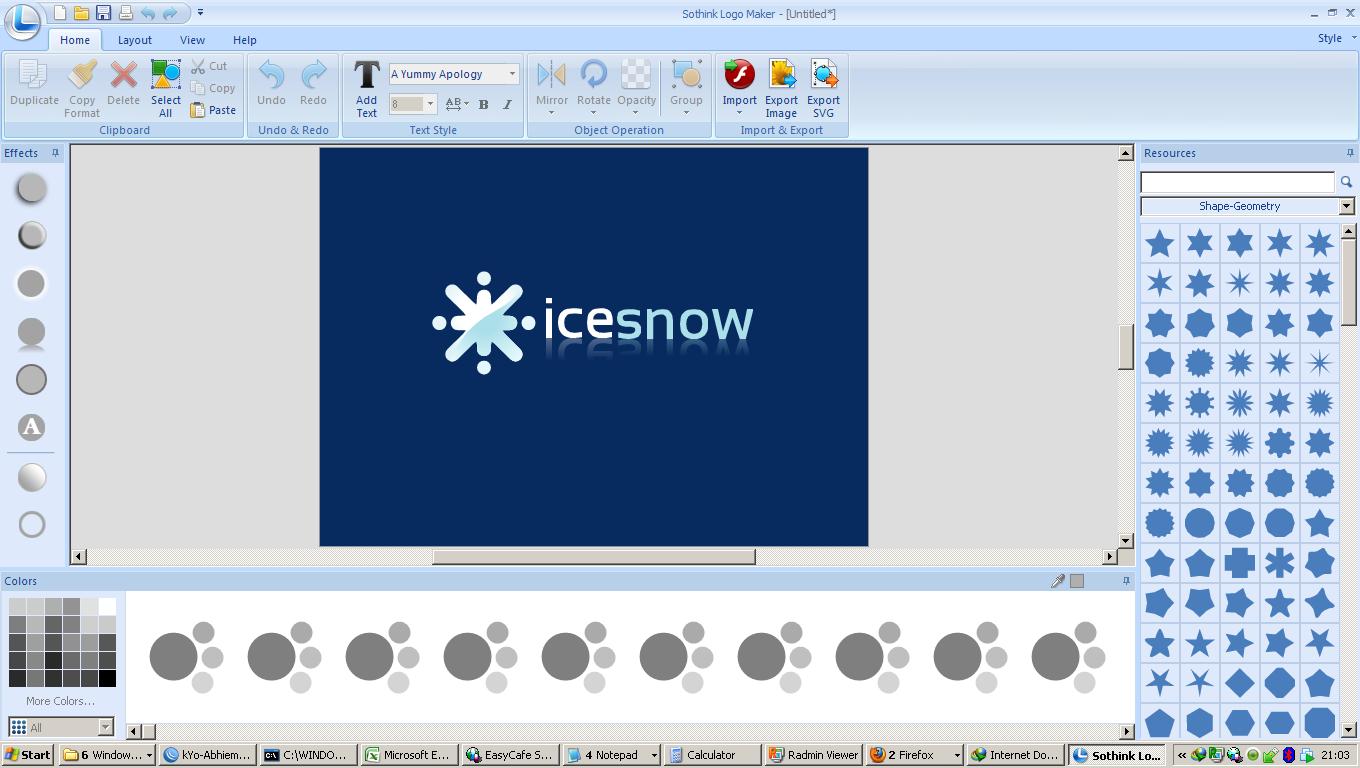This screenshot has width=1360, height=768.
Task: Pin the Effects panel
Action: (x=55, y=152)
